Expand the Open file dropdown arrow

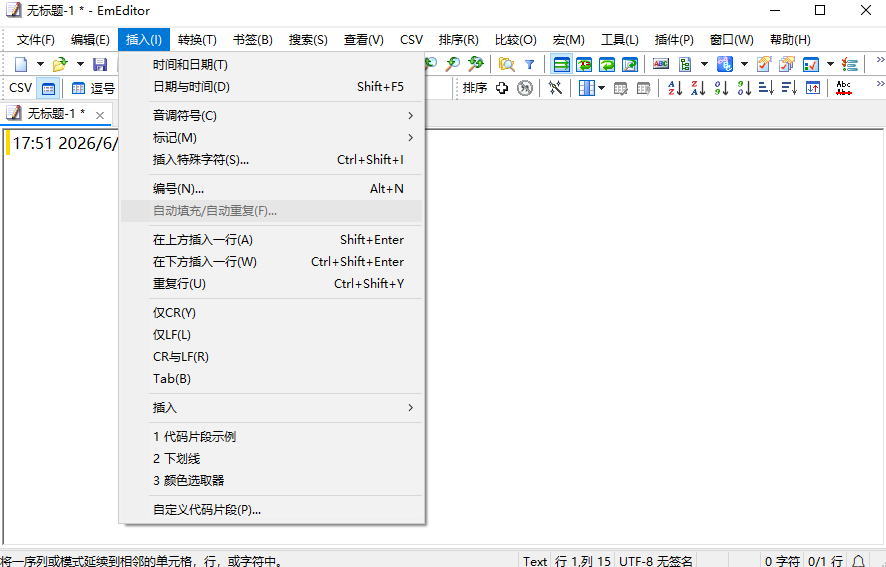[80, 64]
